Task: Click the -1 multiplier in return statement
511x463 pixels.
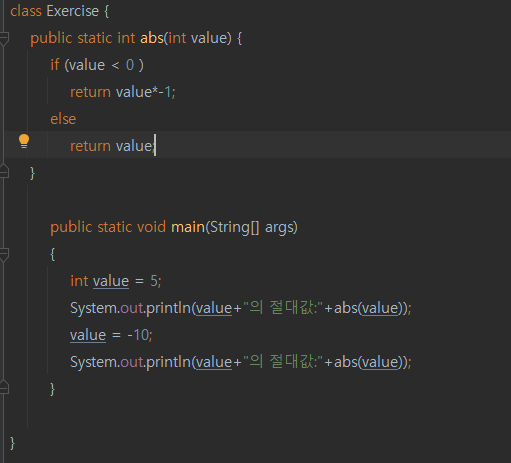Action: [165, 92]
